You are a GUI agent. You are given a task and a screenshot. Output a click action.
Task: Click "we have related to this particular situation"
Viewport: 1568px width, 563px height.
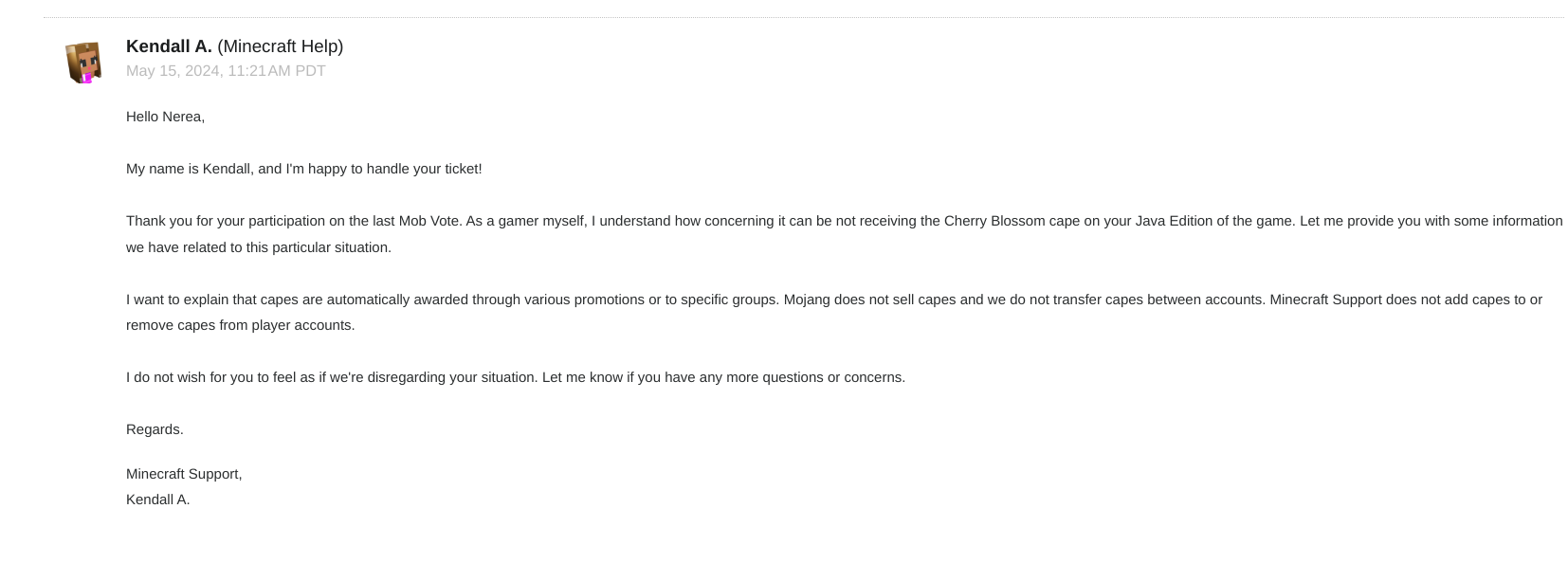[258, 247]
